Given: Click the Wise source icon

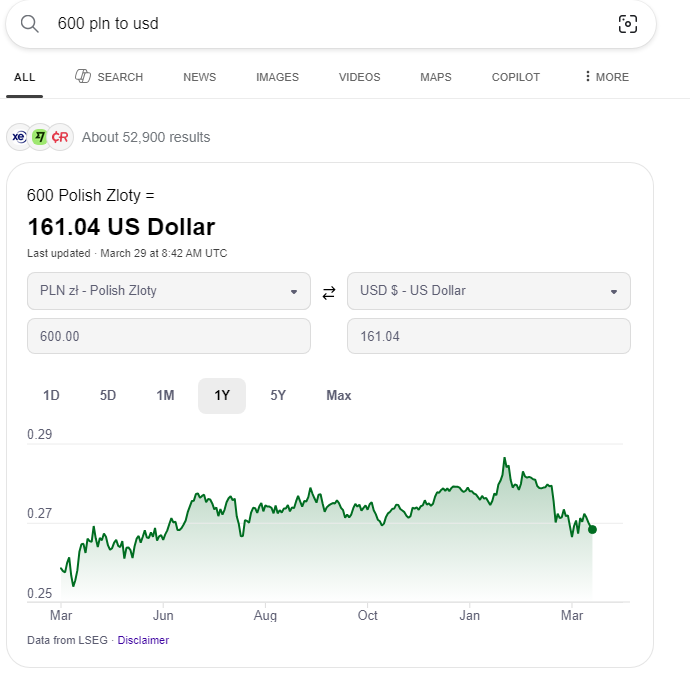Looking at the screenshot, I should click(40, 137).
